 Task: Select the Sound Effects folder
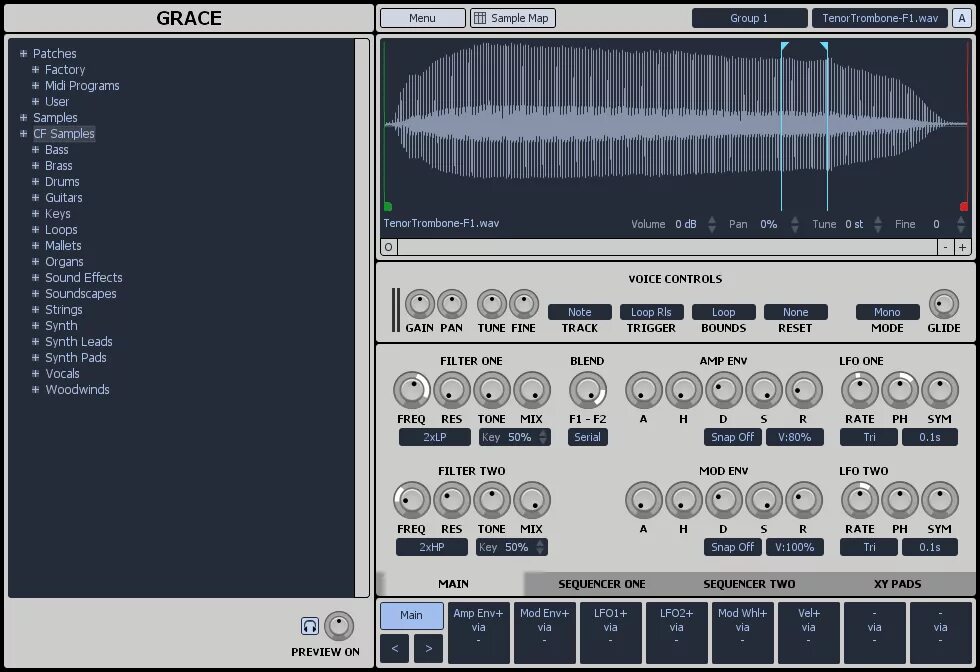pyautogui.click(x=84, y=278)
